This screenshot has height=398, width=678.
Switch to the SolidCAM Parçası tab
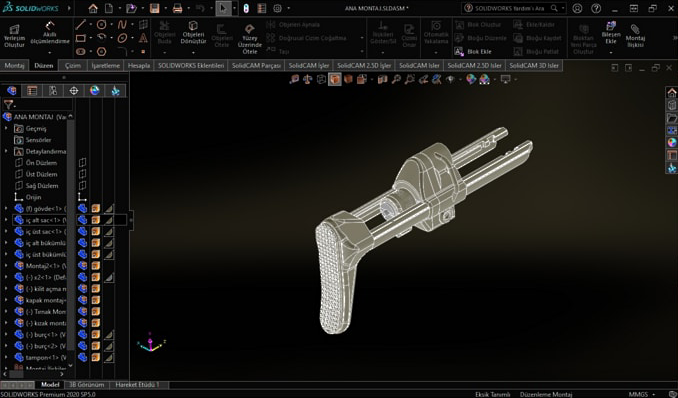point(256,66)
